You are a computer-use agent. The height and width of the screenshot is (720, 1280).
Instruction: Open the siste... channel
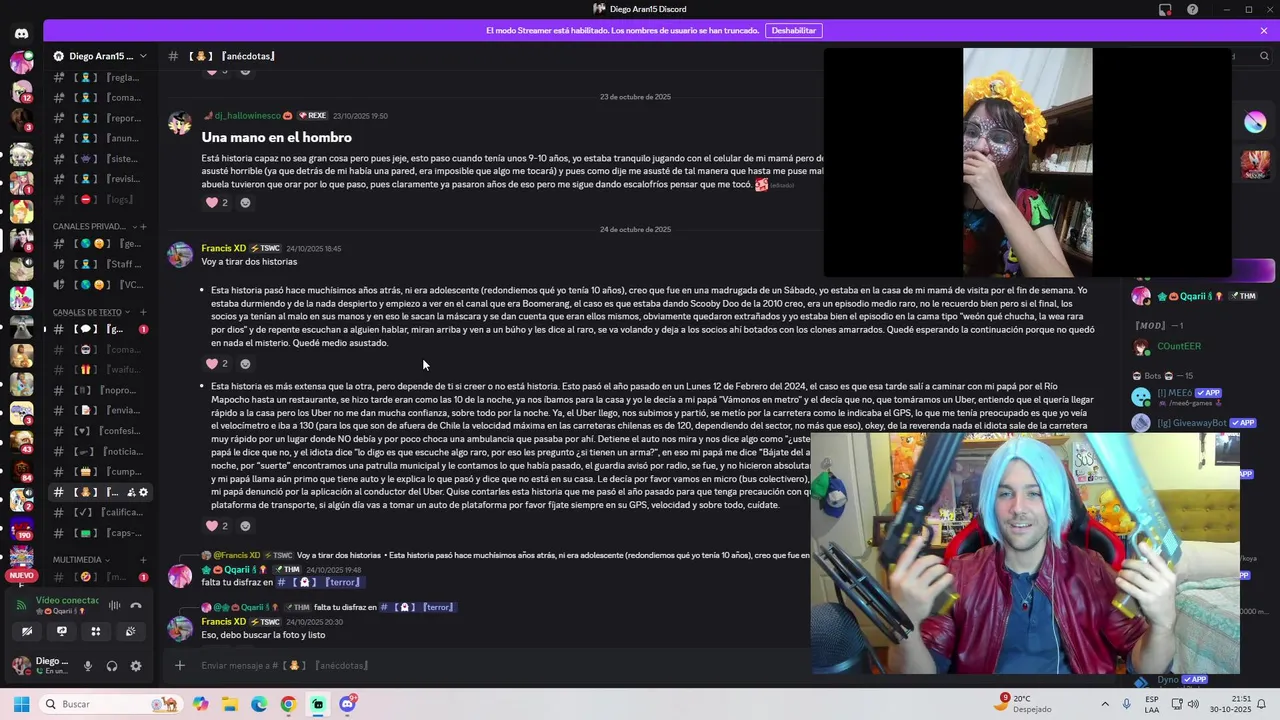pos(100,159)
